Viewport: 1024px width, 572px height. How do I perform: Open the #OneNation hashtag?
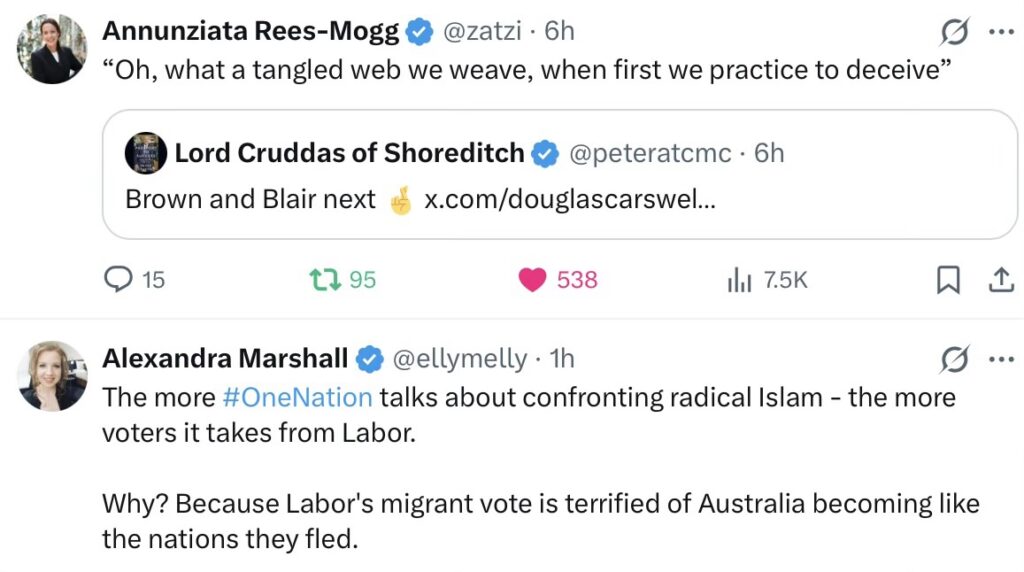pos(298,397)
